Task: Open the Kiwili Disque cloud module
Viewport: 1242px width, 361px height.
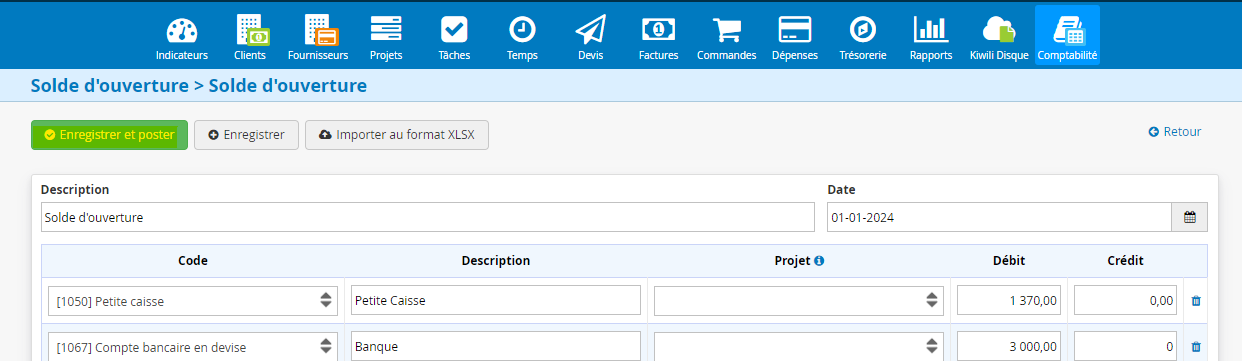Action: coord(999,37)
